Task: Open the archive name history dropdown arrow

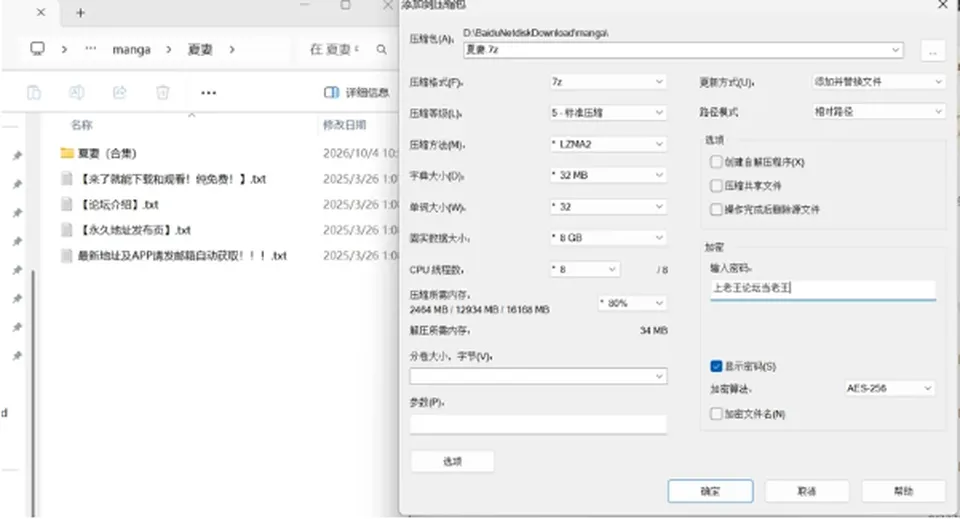Action: pos(895,50)
